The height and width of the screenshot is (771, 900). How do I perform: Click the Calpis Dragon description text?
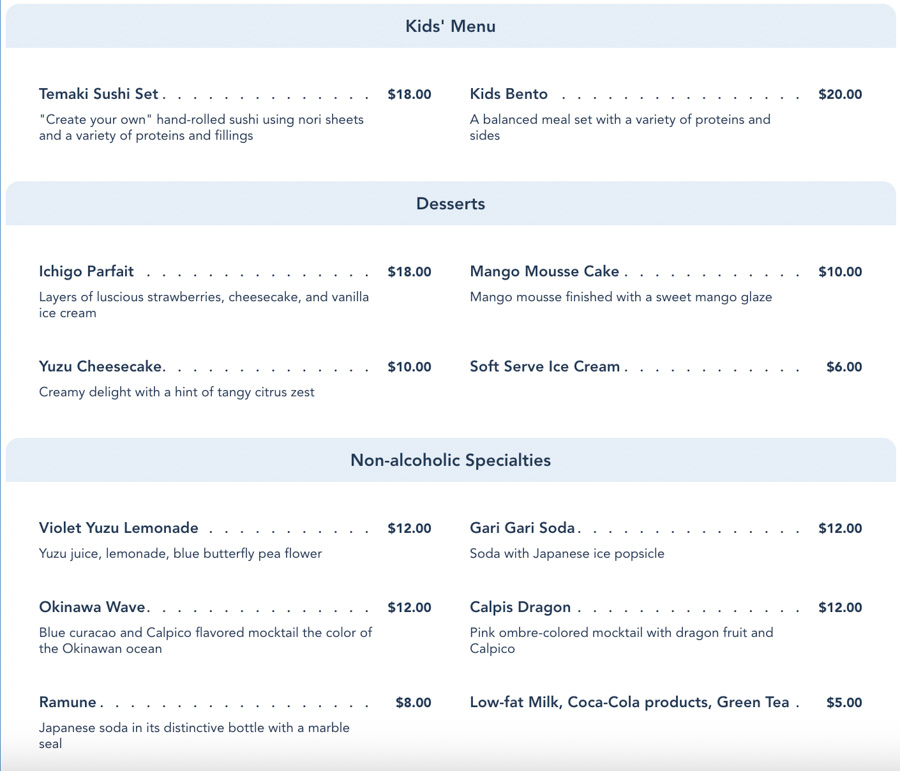(621, 640)
